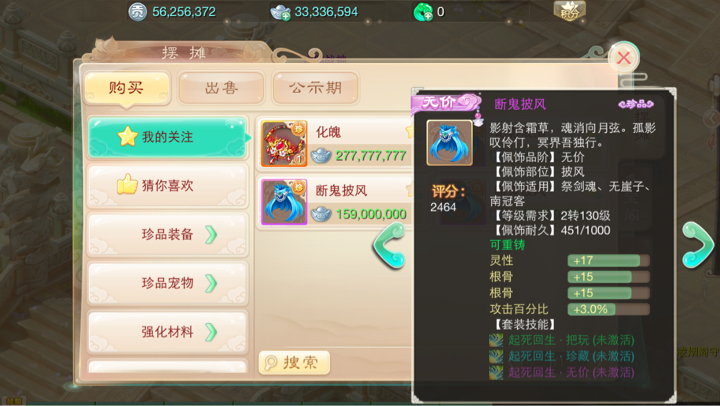Expand the 强化材料 category
This screenshot has width=720, height=406.
(x=168, y=332)
